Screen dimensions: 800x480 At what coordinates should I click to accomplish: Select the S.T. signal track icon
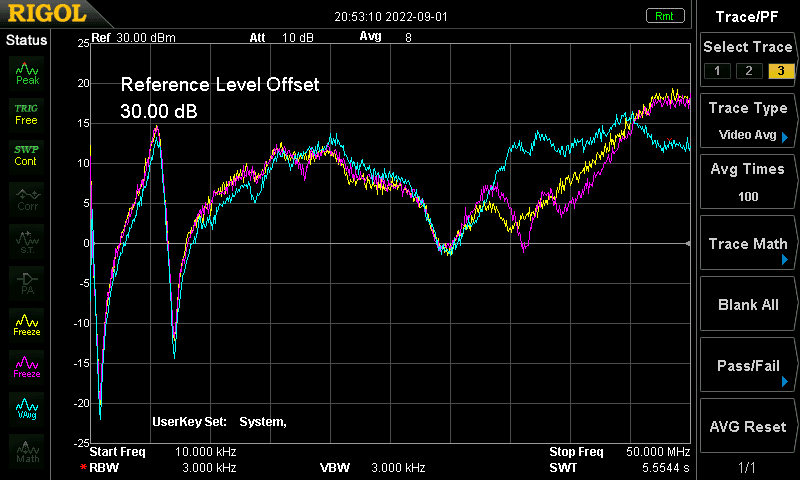coord(27,240)
